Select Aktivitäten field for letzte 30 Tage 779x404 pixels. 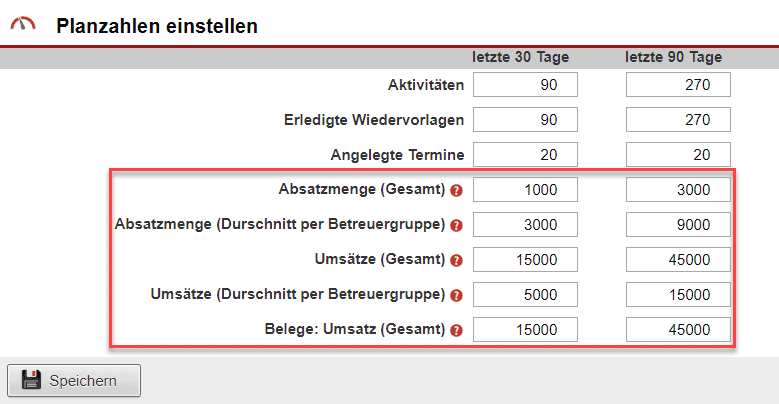[525, 85]
